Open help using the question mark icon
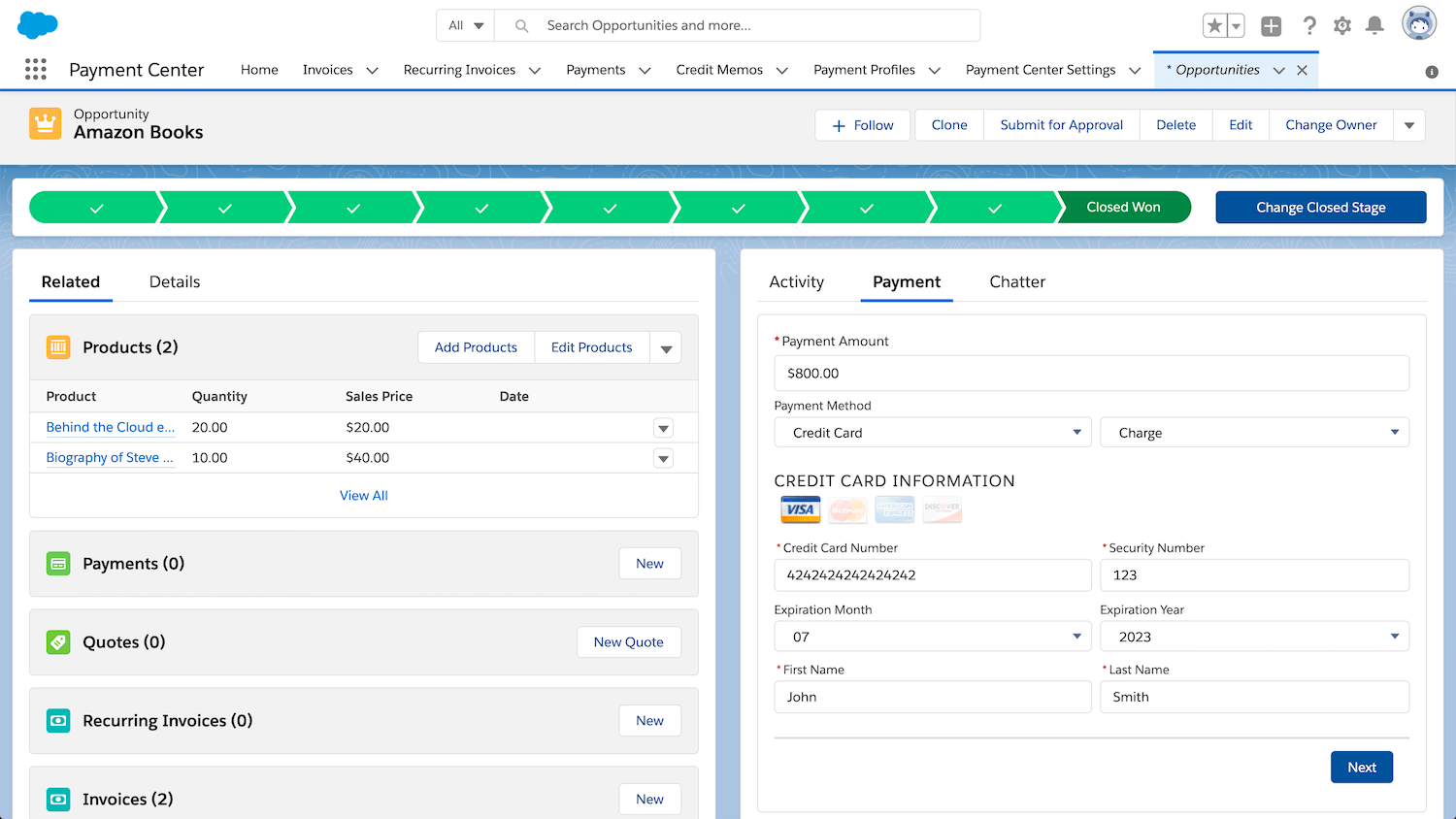 tap(1309, 26)
